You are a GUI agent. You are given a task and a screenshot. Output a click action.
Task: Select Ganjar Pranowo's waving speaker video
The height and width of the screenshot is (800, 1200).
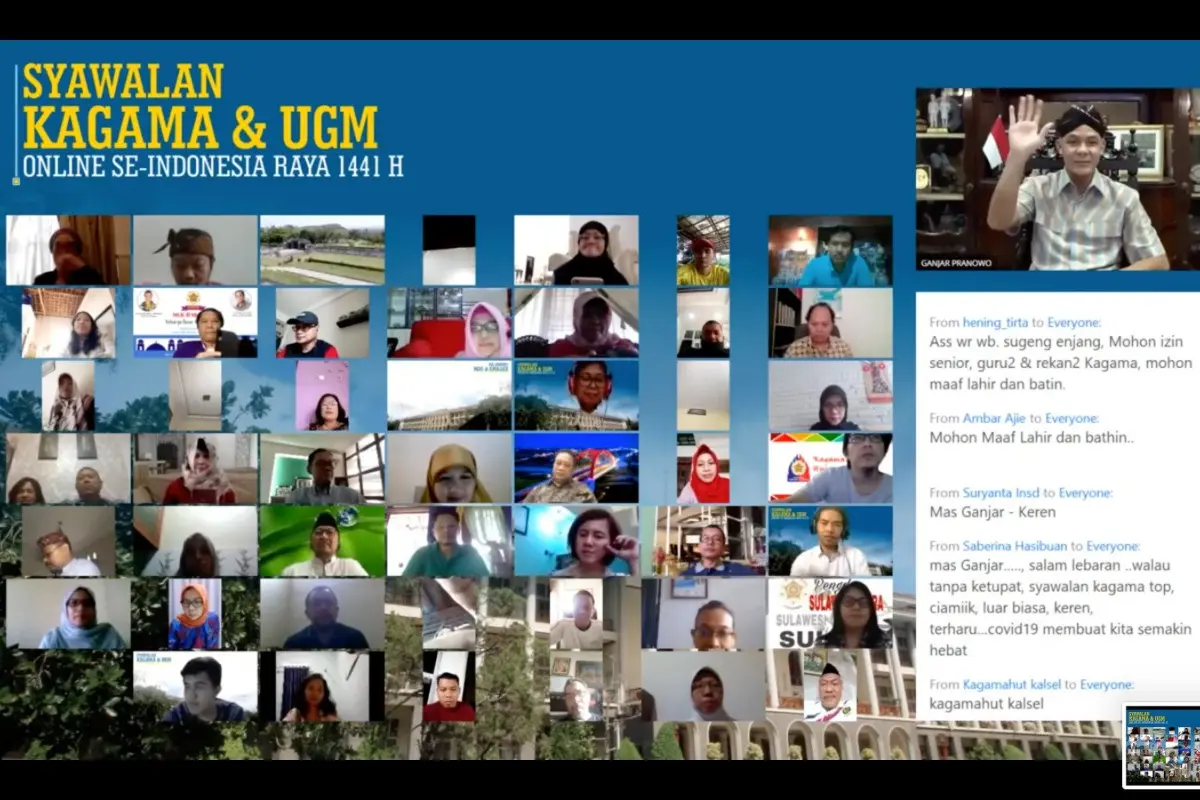1057,179
